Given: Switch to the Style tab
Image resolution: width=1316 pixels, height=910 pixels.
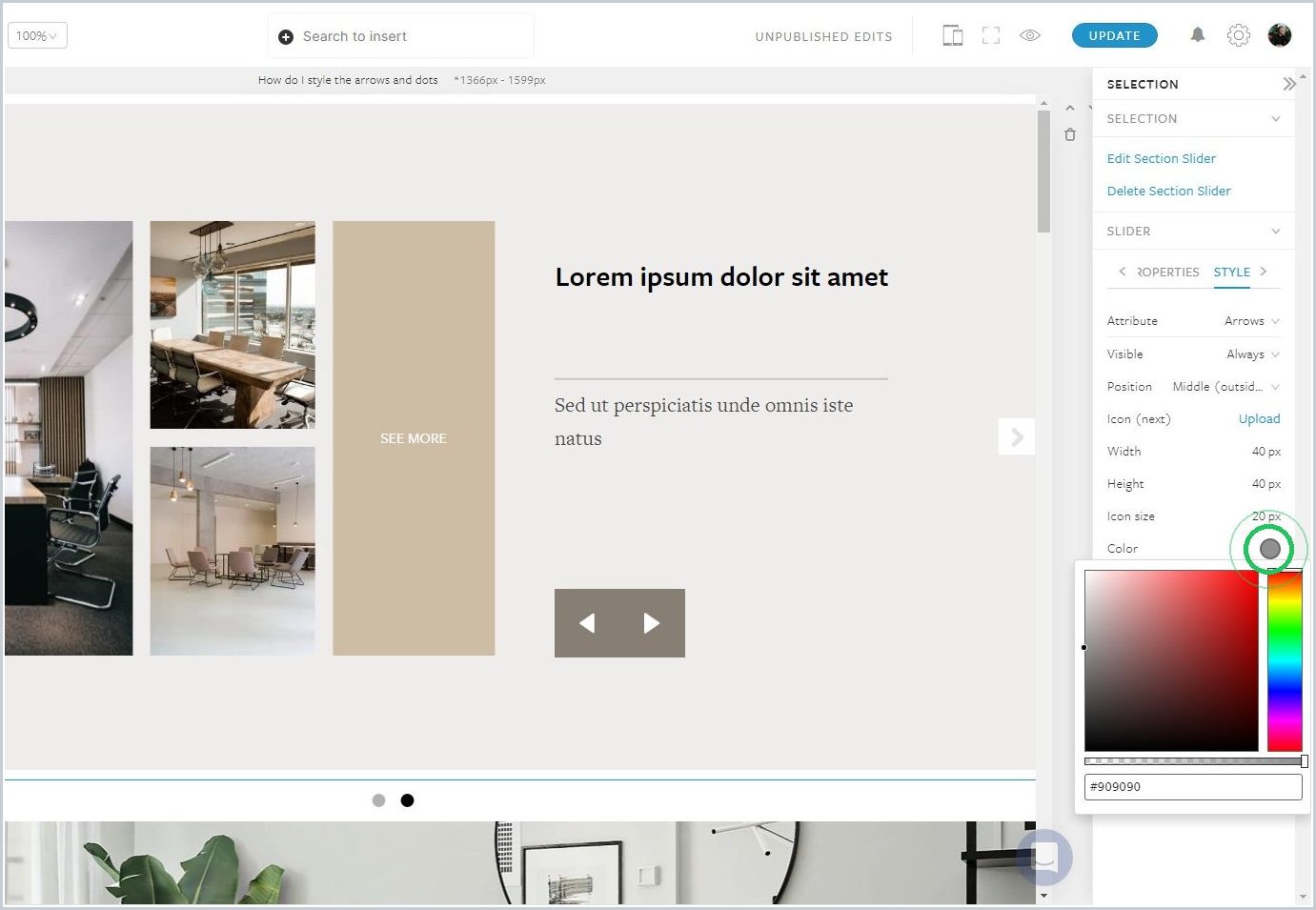Looking at the screenshot, I should 1232,273.
